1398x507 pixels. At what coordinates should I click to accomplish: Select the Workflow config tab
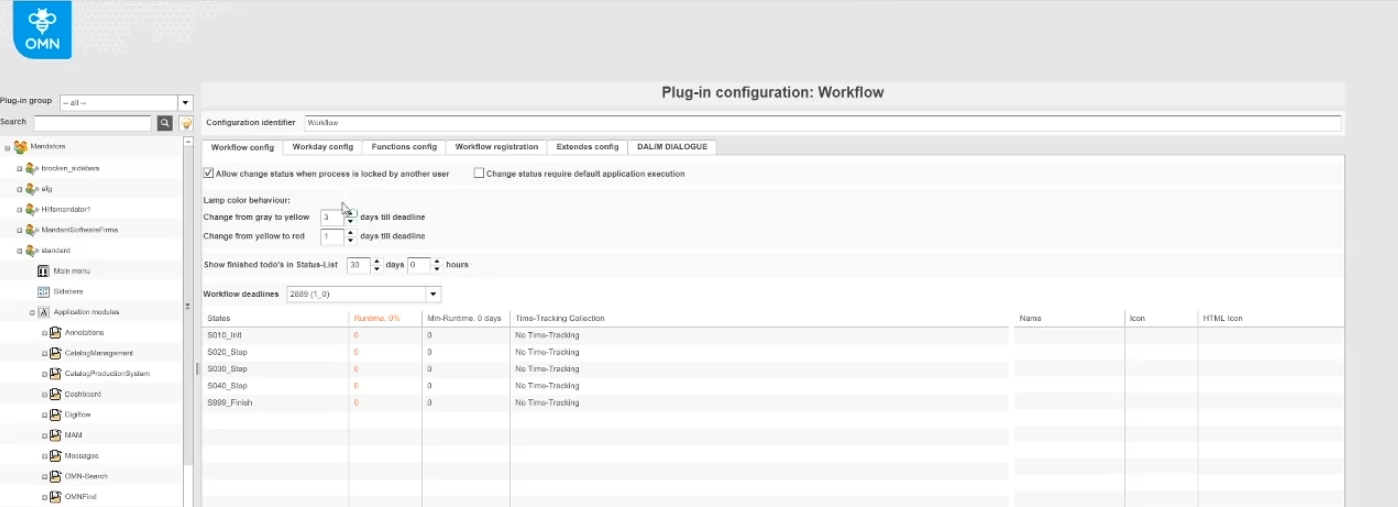pos(243,147)
